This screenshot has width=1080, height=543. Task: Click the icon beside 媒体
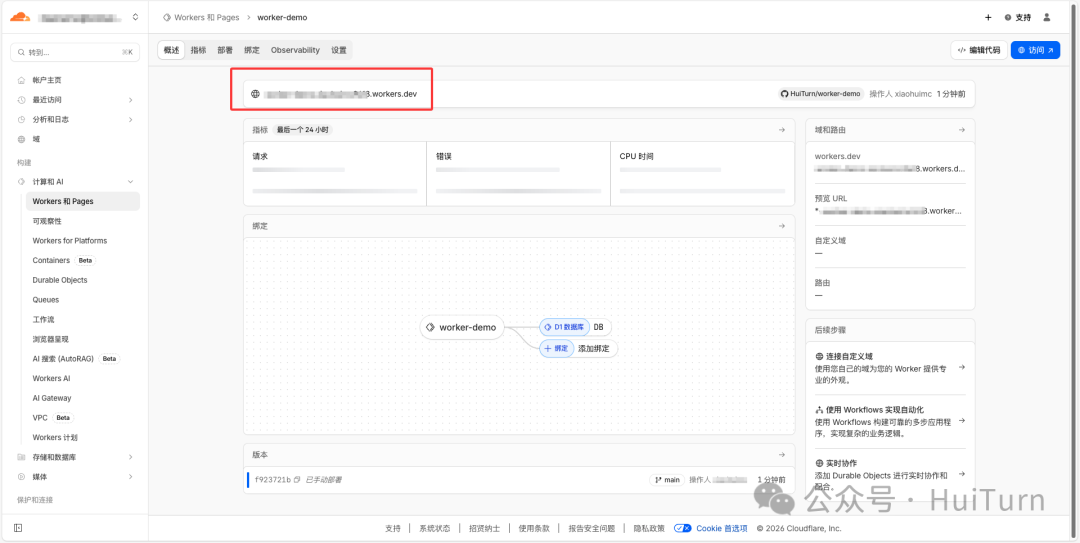(x=21, y=476)
